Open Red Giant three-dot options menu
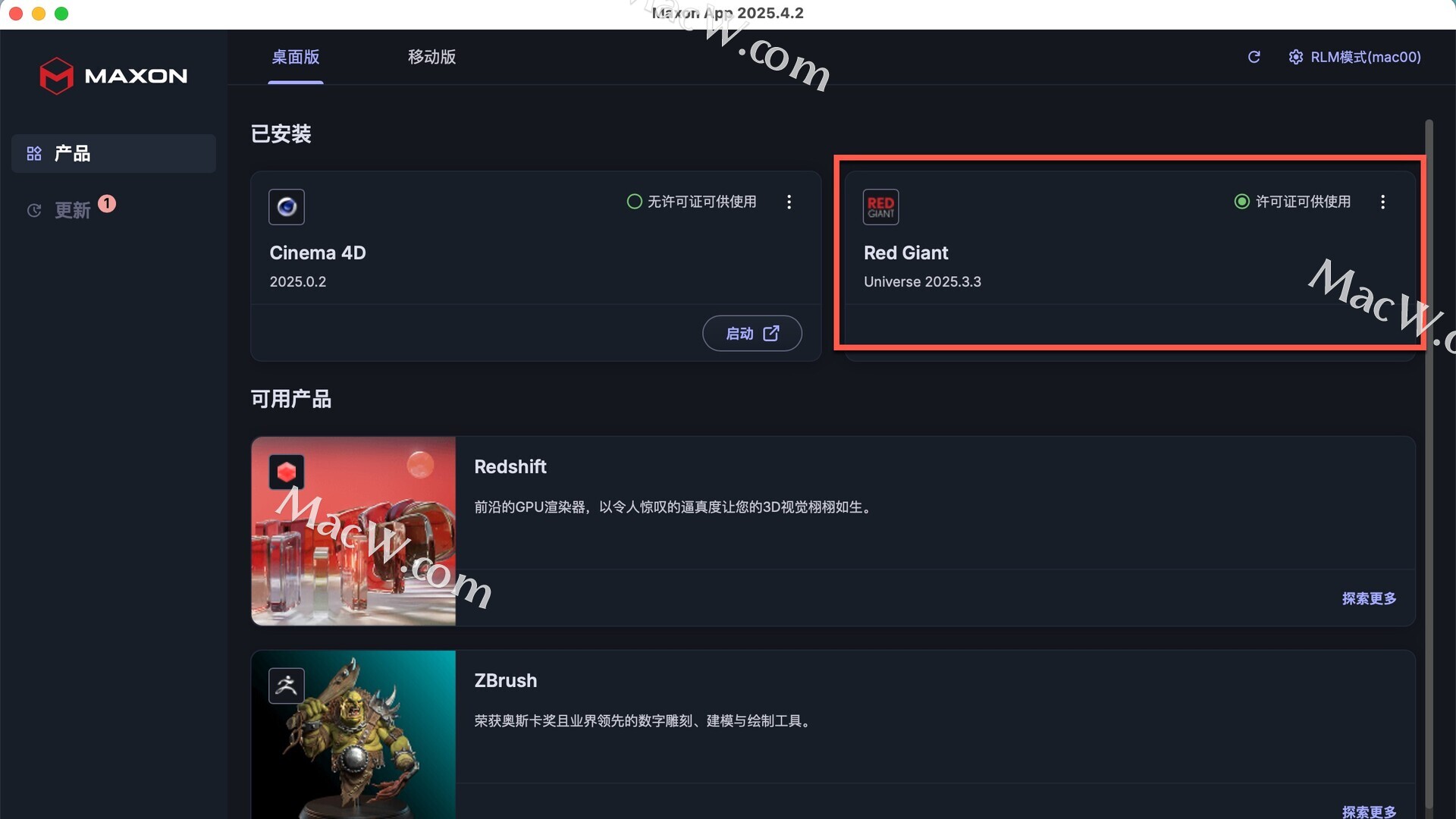The image size is (1456, 819). pos(1382,202)
